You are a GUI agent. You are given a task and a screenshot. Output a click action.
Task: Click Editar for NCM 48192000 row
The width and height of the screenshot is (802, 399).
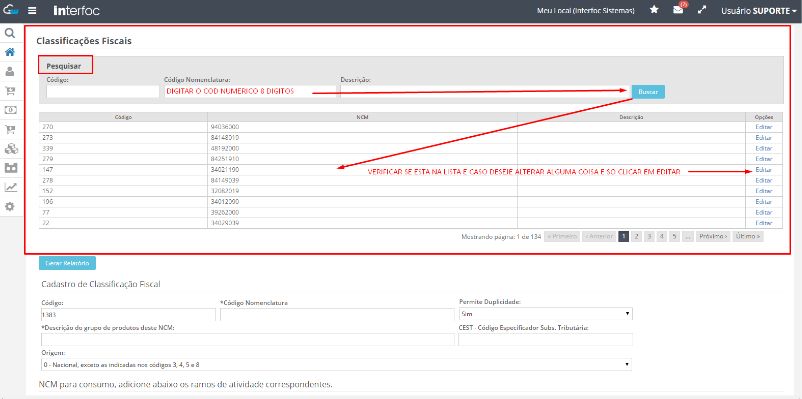coord(763,148)
